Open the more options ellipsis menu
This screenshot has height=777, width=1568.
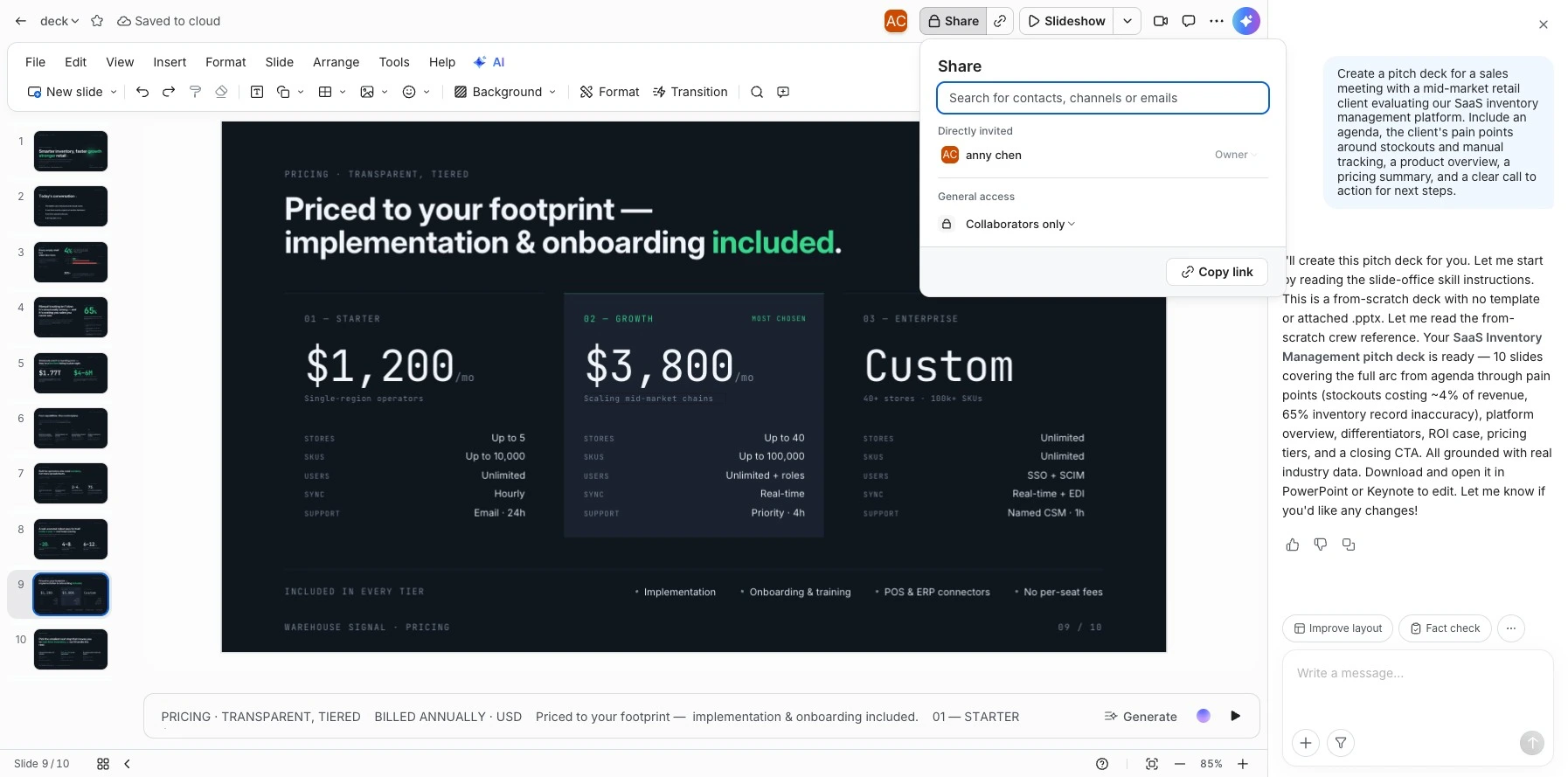coord(1217,21)
